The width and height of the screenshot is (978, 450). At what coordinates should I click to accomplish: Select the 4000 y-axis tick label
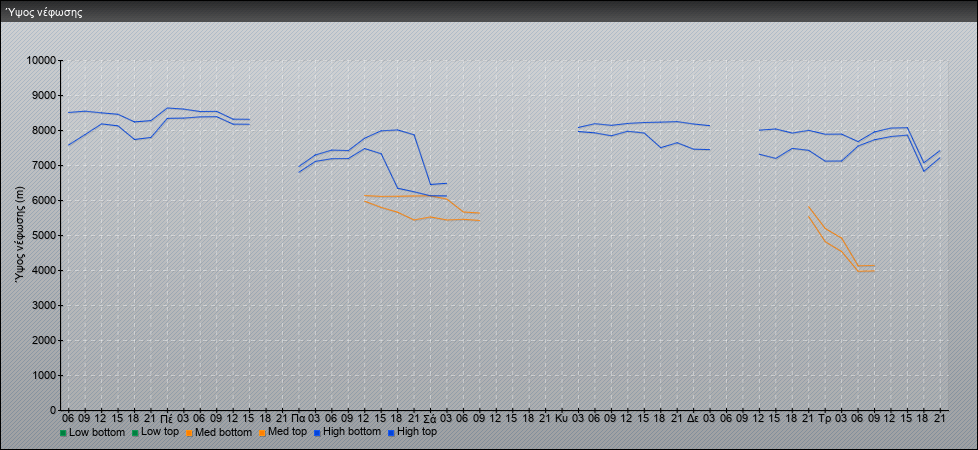[x=44, y=270]
